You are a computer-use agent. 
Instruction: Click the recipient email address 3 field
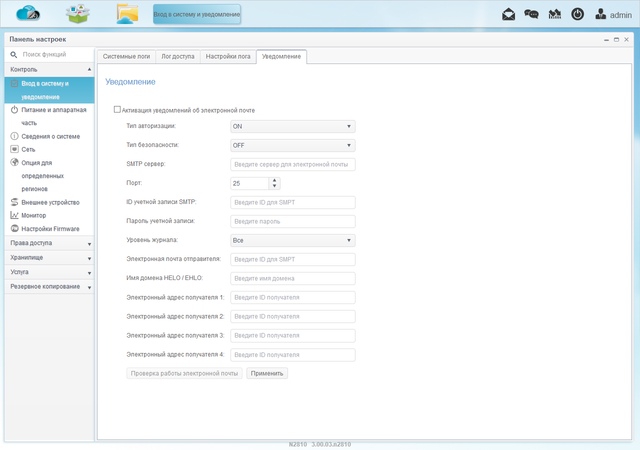pyautogui.click(x=293, y=336)
